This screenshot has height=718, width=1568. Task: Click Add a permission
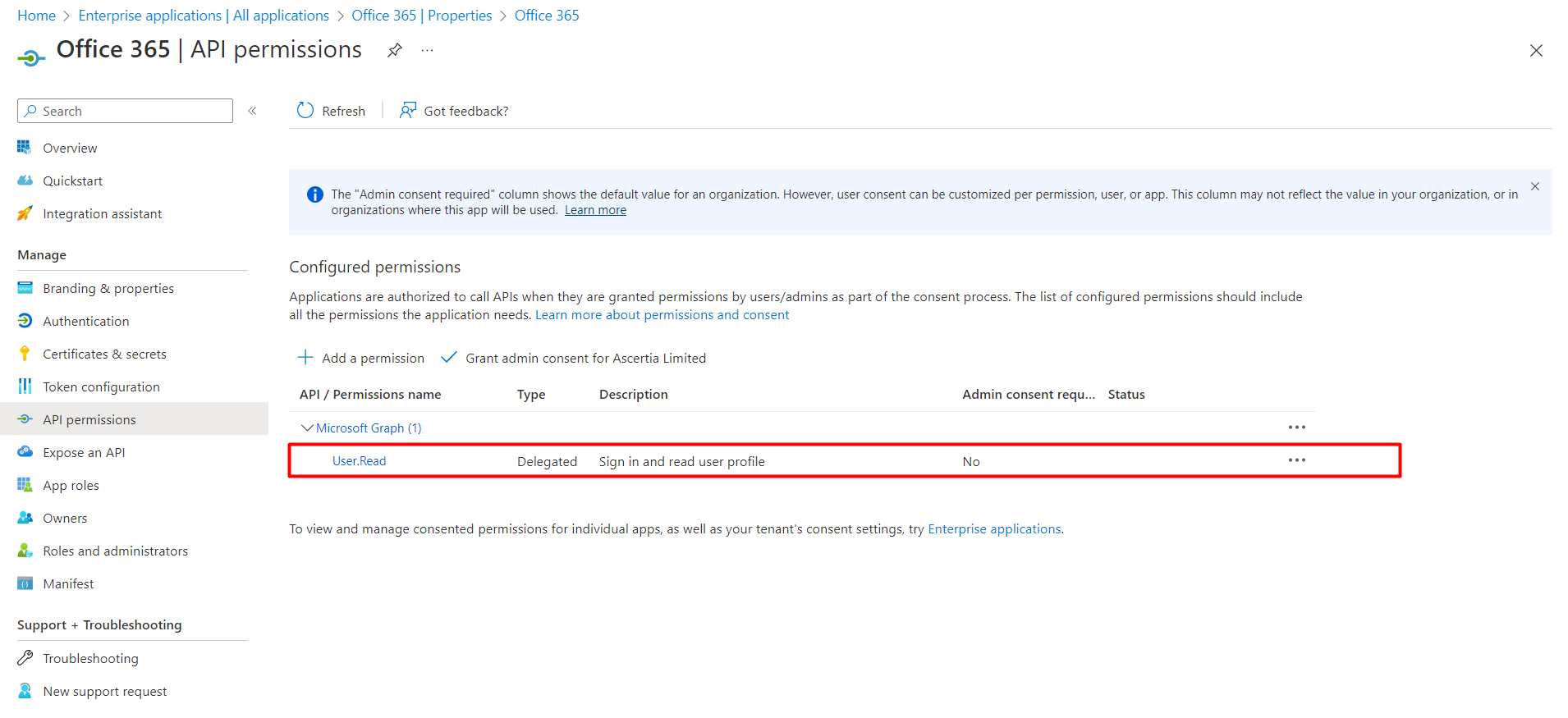pos(361,358)
